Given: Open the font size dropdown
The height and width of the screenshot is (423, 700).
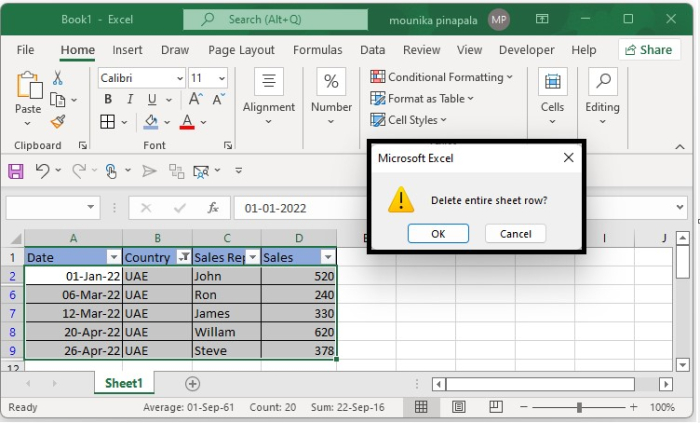Looking at the screenshot, I should [x=222, y=79].
